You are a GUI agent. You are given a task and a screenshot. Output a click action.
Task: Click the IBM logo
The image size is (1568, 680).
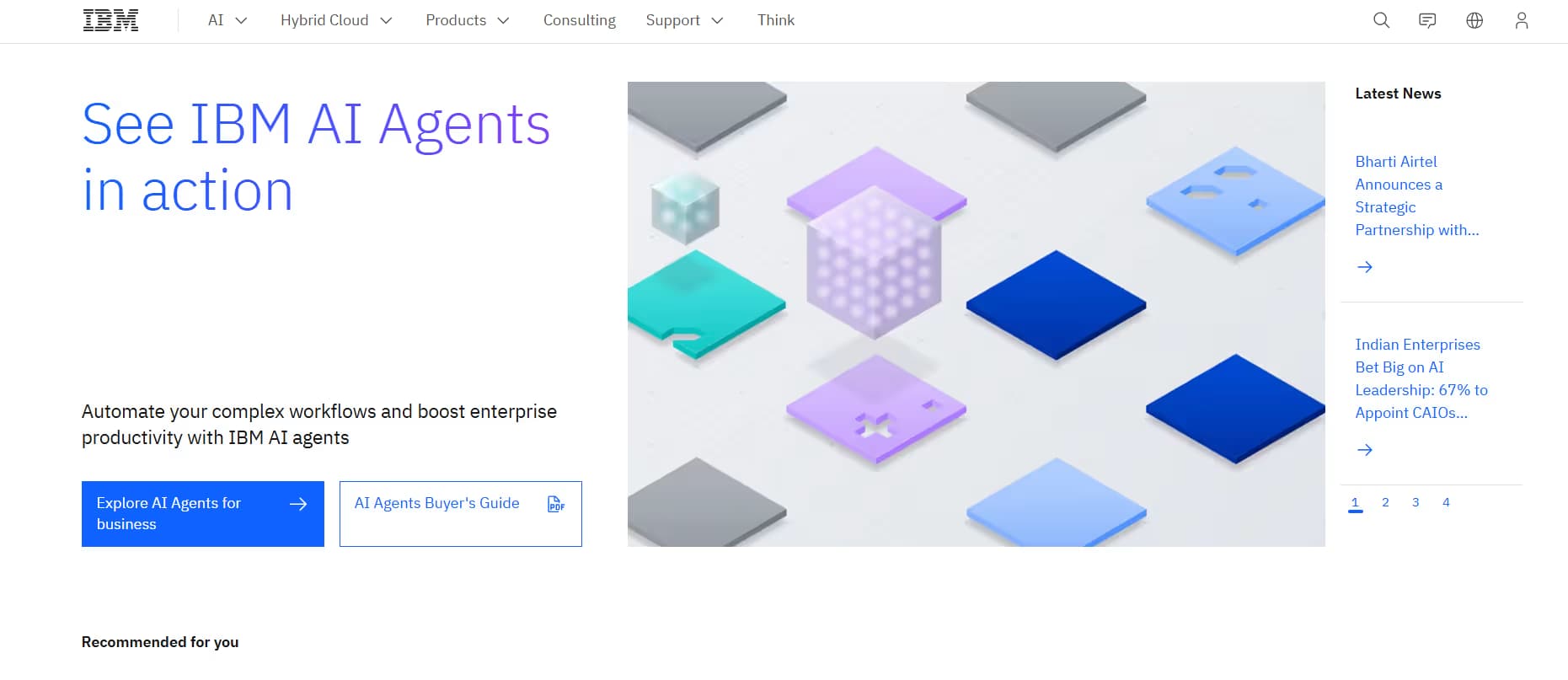[x=110, y=20]
